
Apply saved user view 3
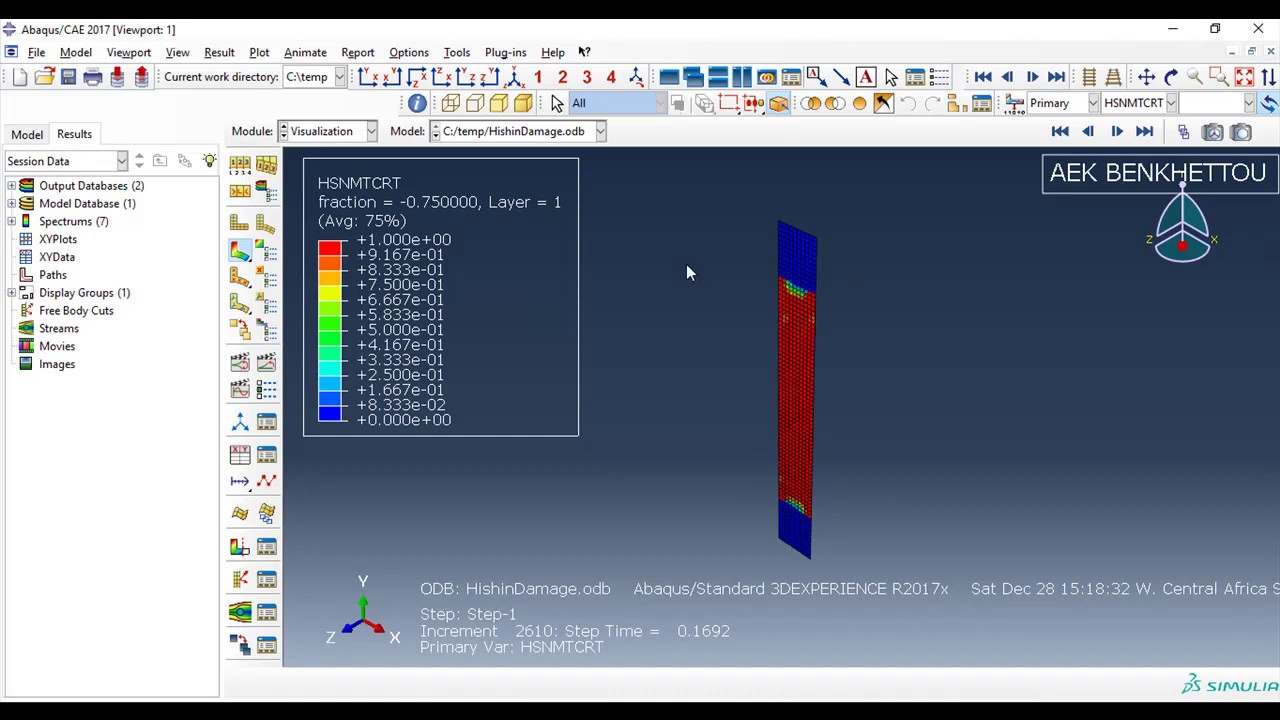pyautogui.click(x=587, y=77)
